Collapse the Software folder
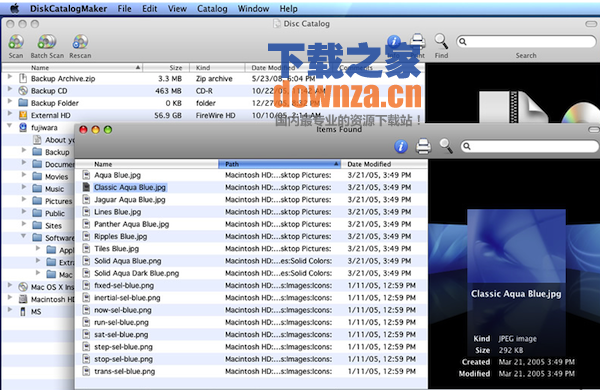The image size is (600, 390). click(24, 236)
